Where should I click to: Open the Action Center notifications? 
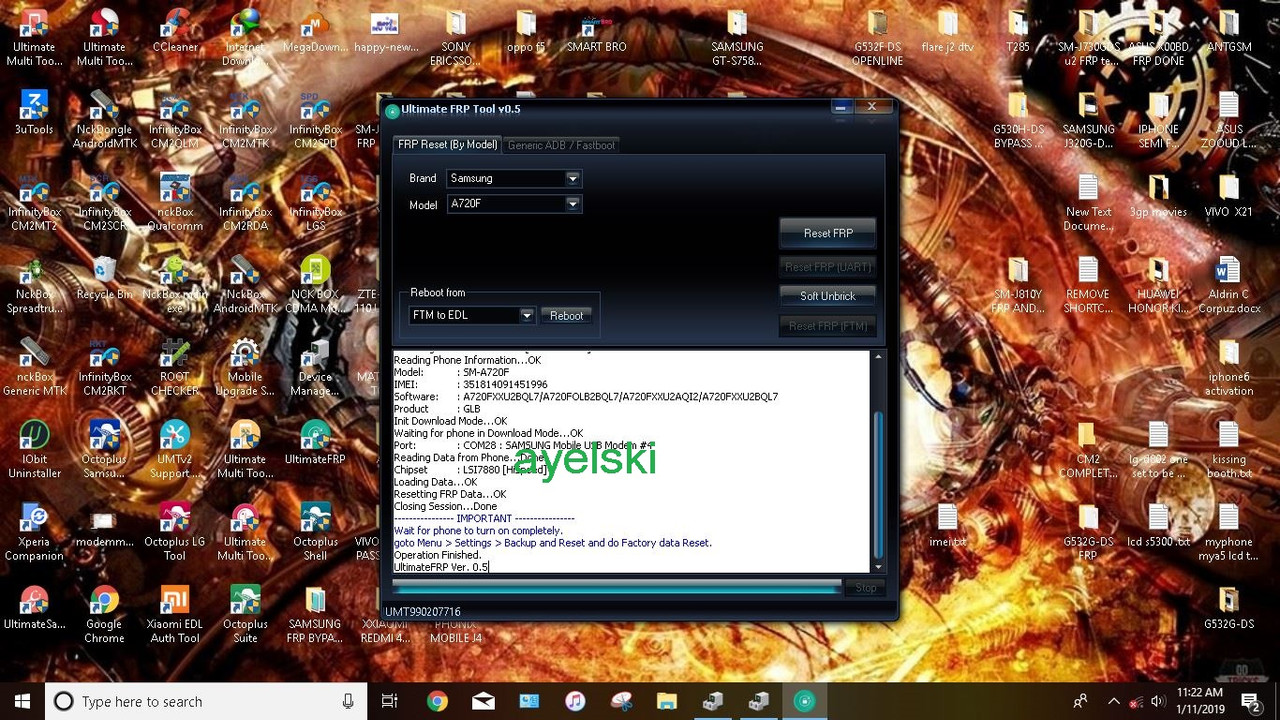click(1250, 701)
